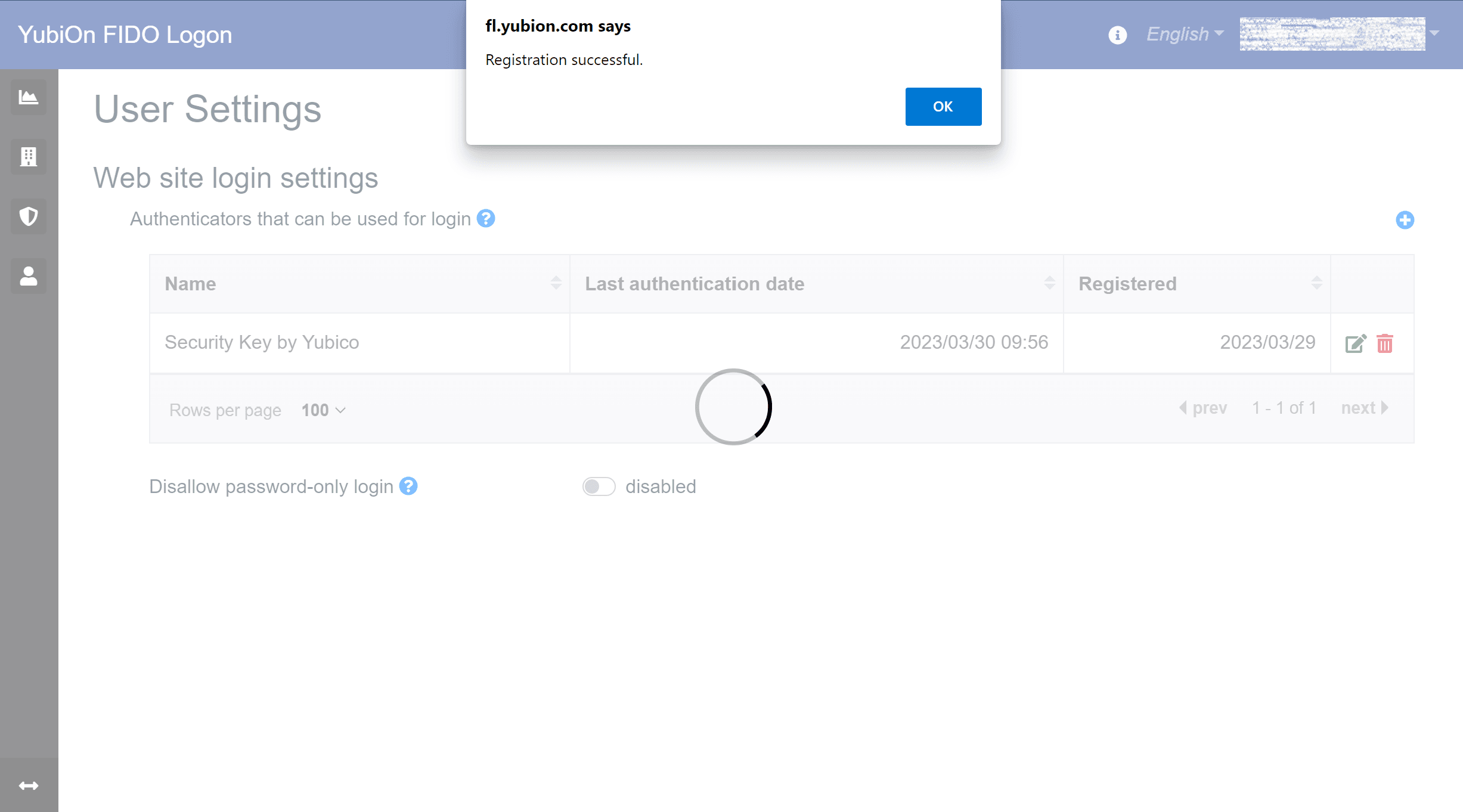The width and height of the screenshot is (1463, 812).
Task: Click OK in the registration dialog
Action: click(943, 107)
